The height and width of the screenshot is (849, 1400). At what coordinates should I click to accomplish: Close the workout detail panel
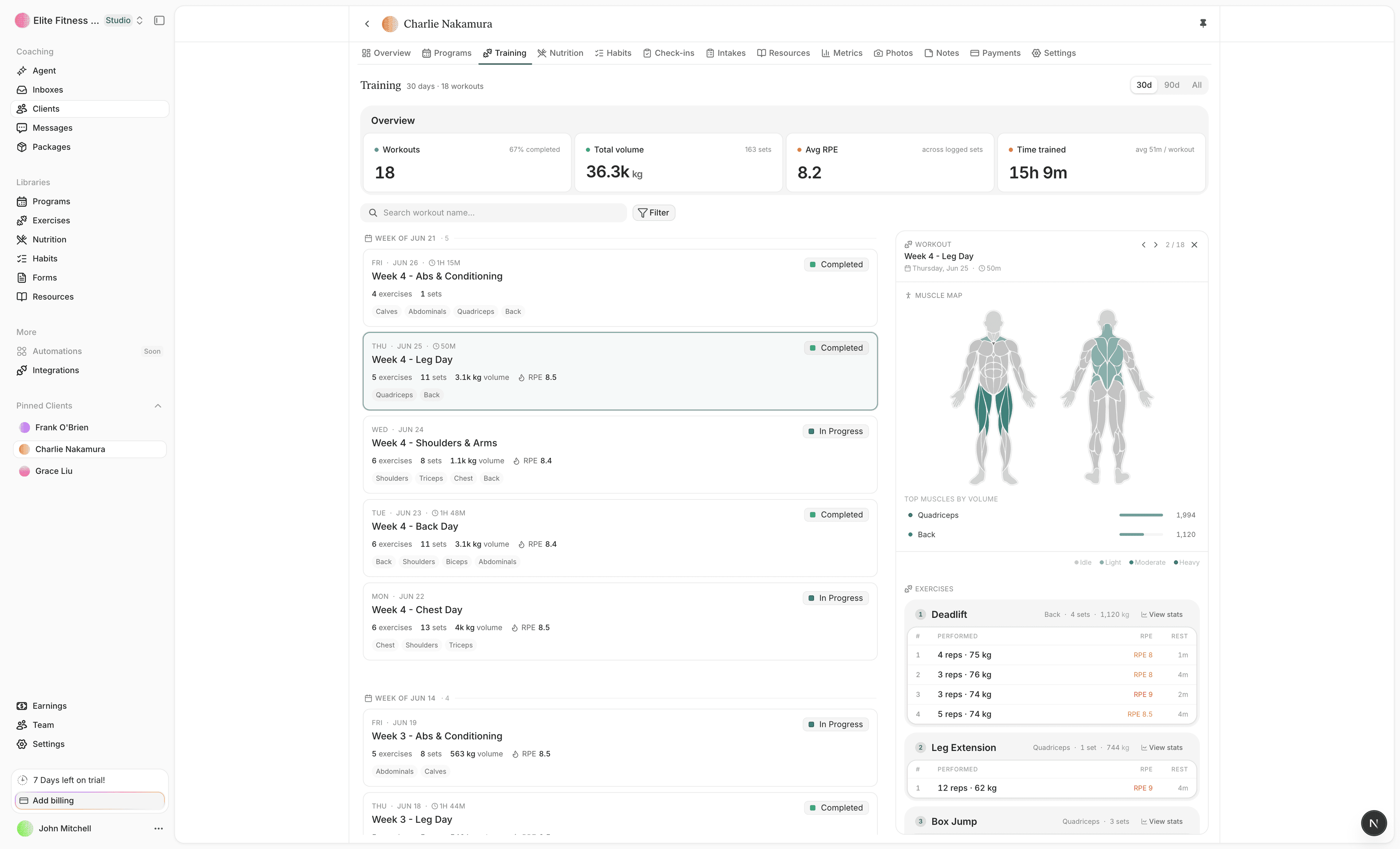[x=1194, y=245]
